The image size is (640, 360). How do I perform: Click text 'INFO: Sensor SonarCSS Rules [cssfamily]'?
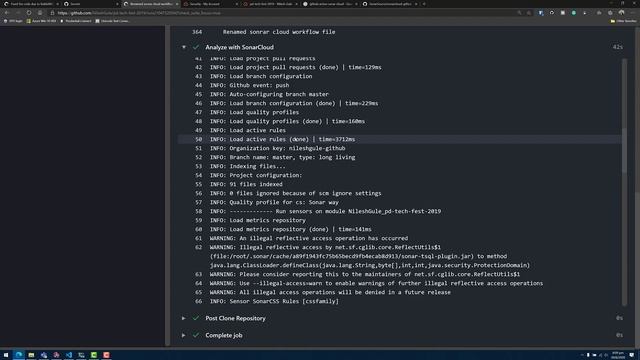pos(274,301)
